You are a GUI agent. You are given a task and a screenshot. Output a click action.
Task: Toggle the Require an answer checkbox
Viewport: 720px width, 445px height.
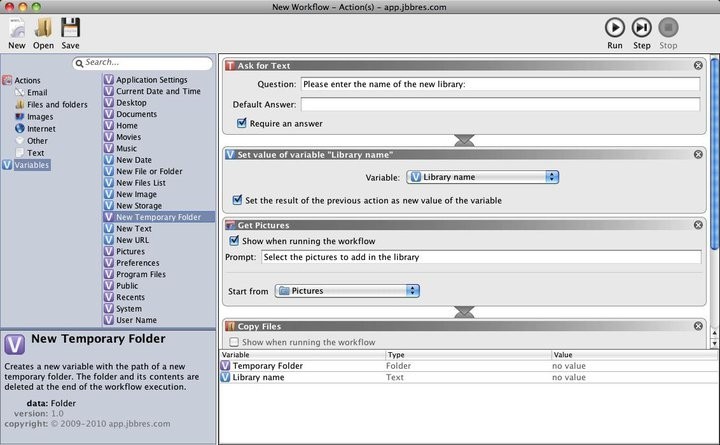click(x=241, y=124)
